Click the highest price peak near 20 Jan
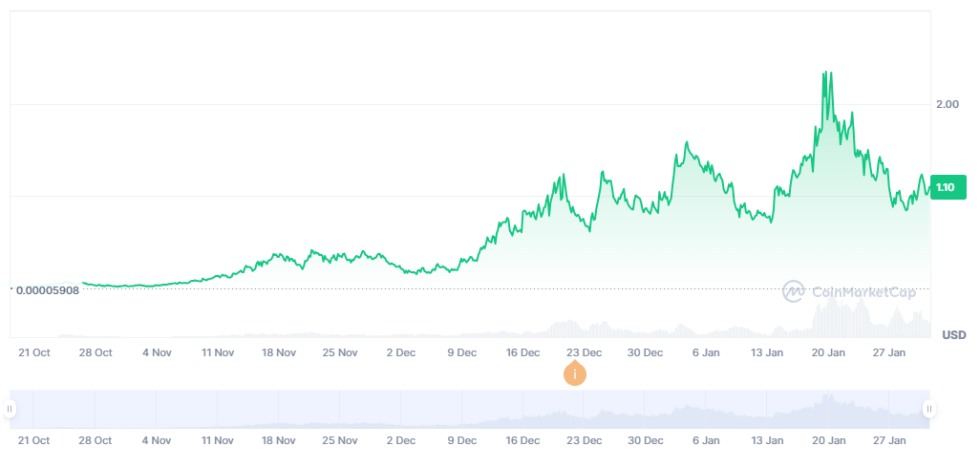 click(x=826, y=74)
